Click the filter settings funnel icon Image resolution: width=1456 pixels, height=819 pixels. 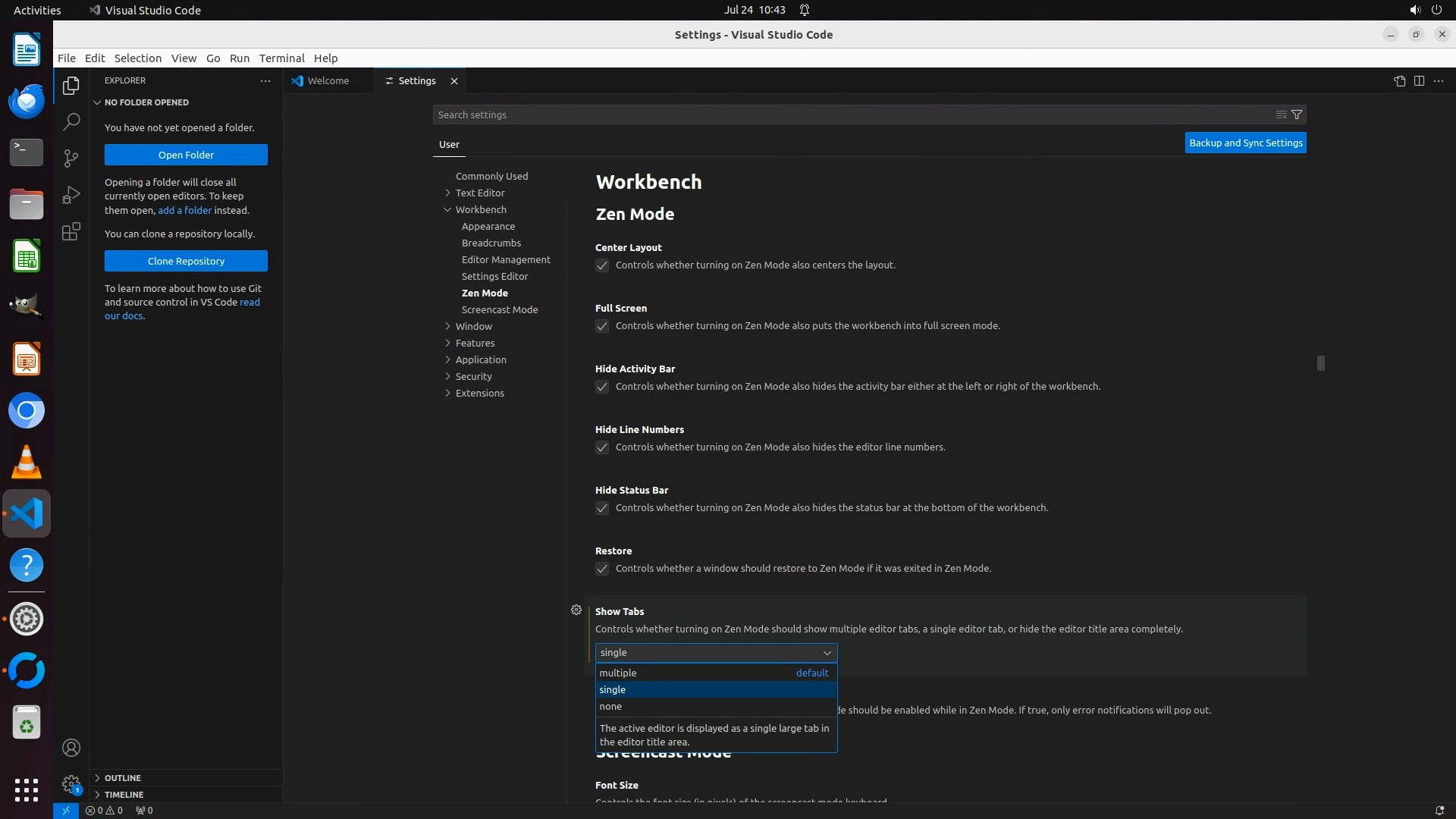[1297, 115]
